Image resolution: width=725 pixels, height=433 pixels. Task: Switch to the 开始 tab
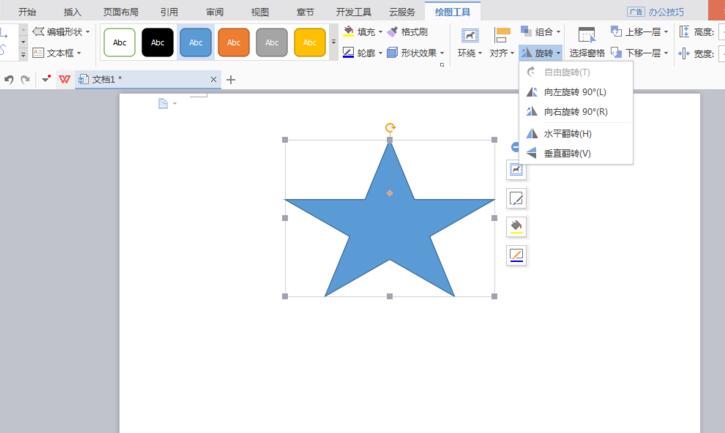pos(27,12)
